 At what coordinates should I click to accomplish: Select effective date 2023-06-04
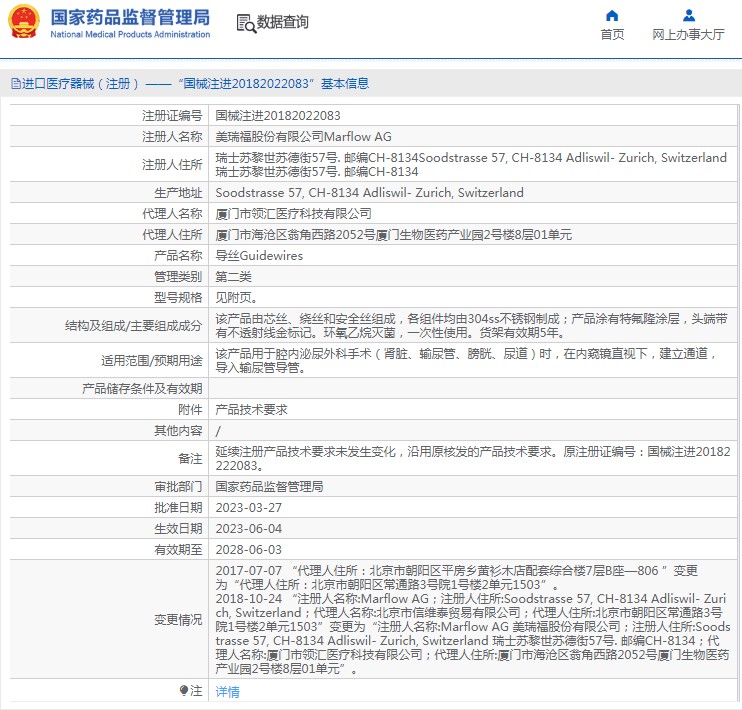click(249, 529)
